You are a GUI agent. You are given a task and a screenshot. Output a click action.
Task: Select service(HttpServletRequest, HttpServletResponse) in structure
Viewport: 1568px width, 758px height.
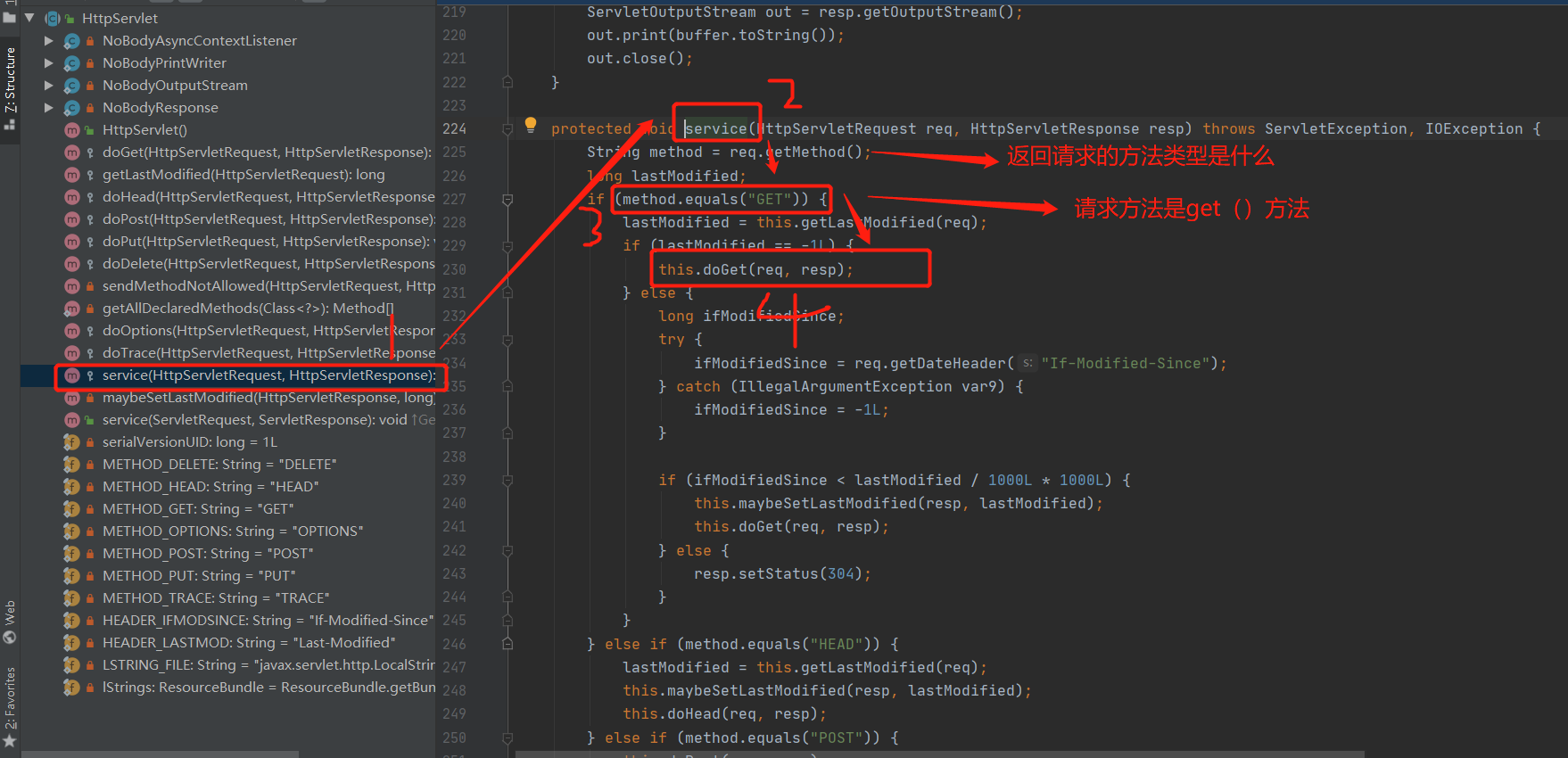pyautogui.click(x=269, y=375)
